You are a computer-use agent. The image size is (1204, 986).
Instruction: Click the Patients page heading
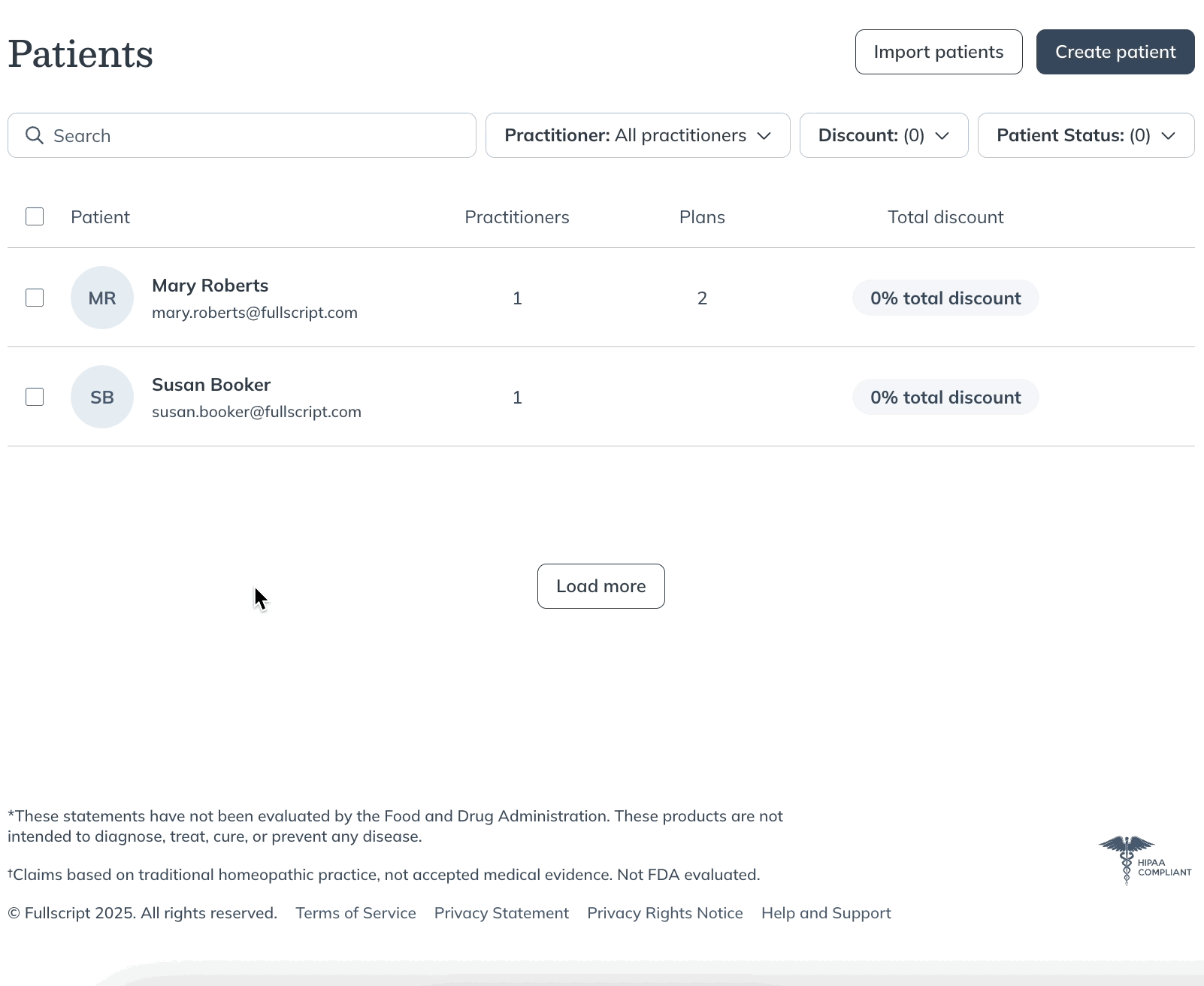[x=80, y=54]
